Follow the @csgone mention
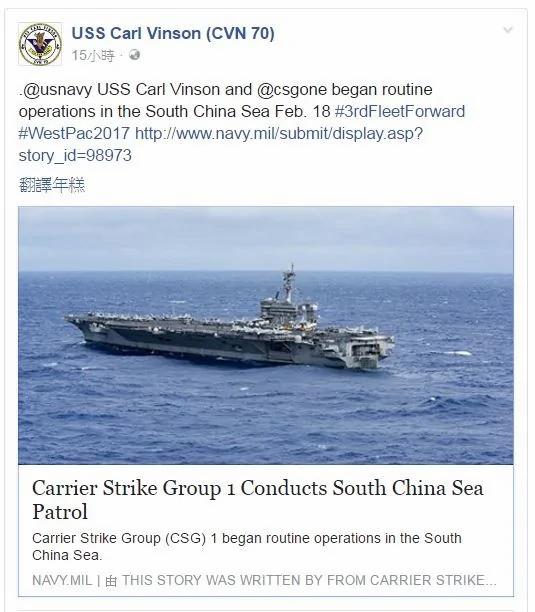Image resolution: width=535 pixels, height=612 pixels. pyautogui.click(x=292, y=90)
